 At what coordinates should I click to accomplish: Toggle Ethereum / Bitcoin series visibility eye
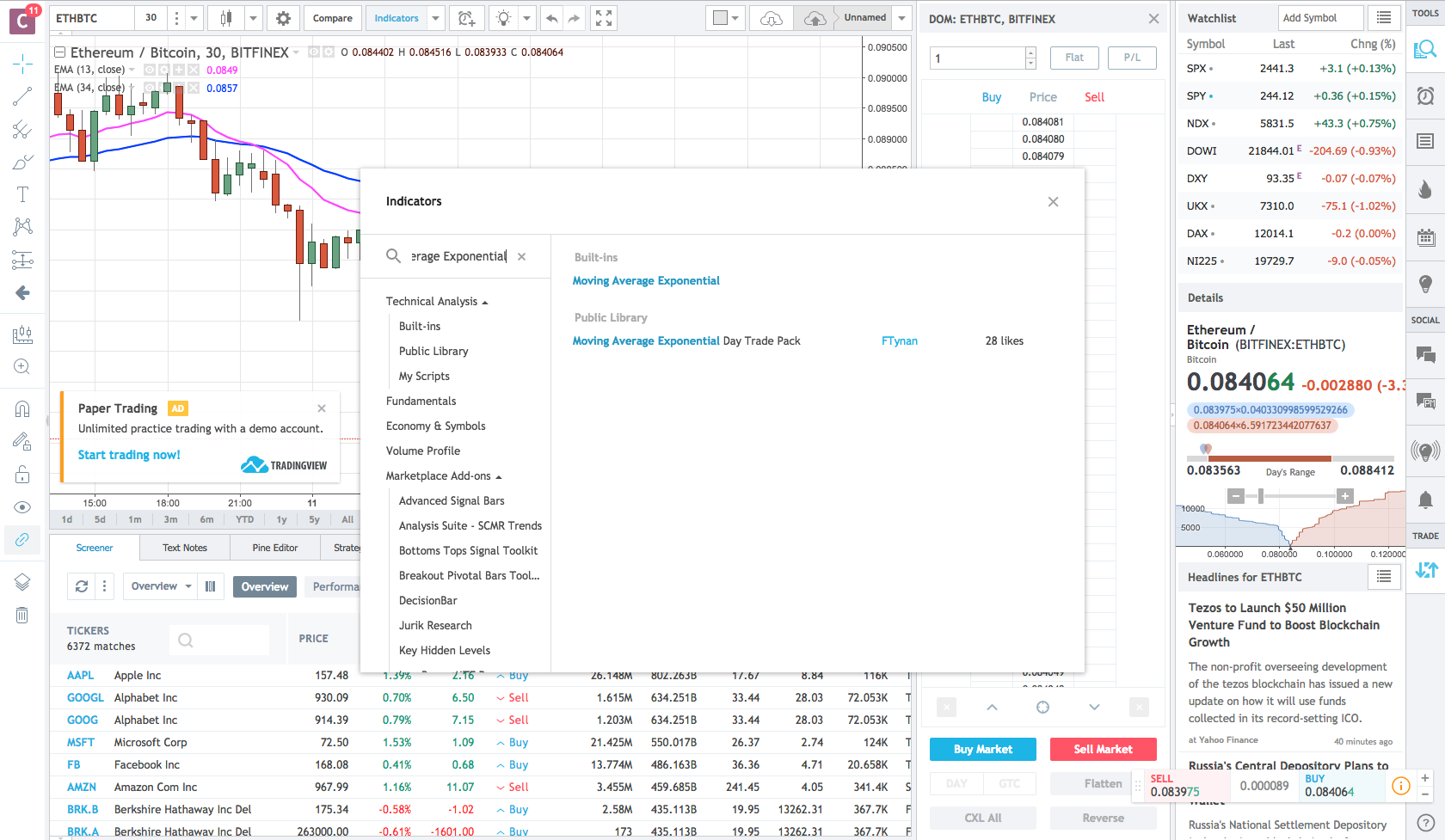[314, 52]
